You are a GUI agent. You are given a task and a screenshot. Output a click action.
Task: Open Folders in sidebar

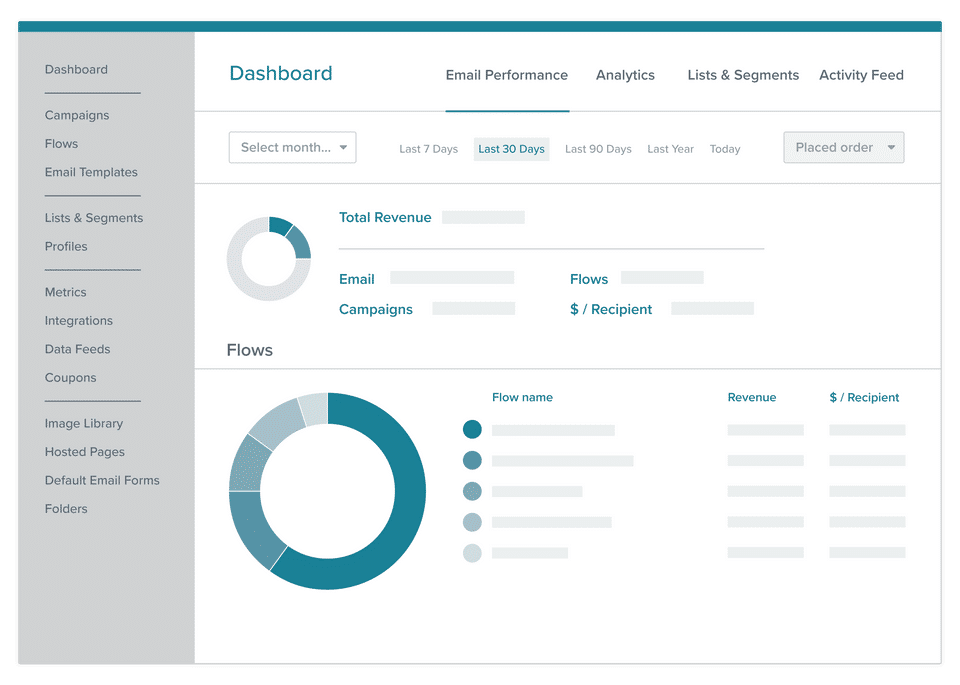(66, 509)
